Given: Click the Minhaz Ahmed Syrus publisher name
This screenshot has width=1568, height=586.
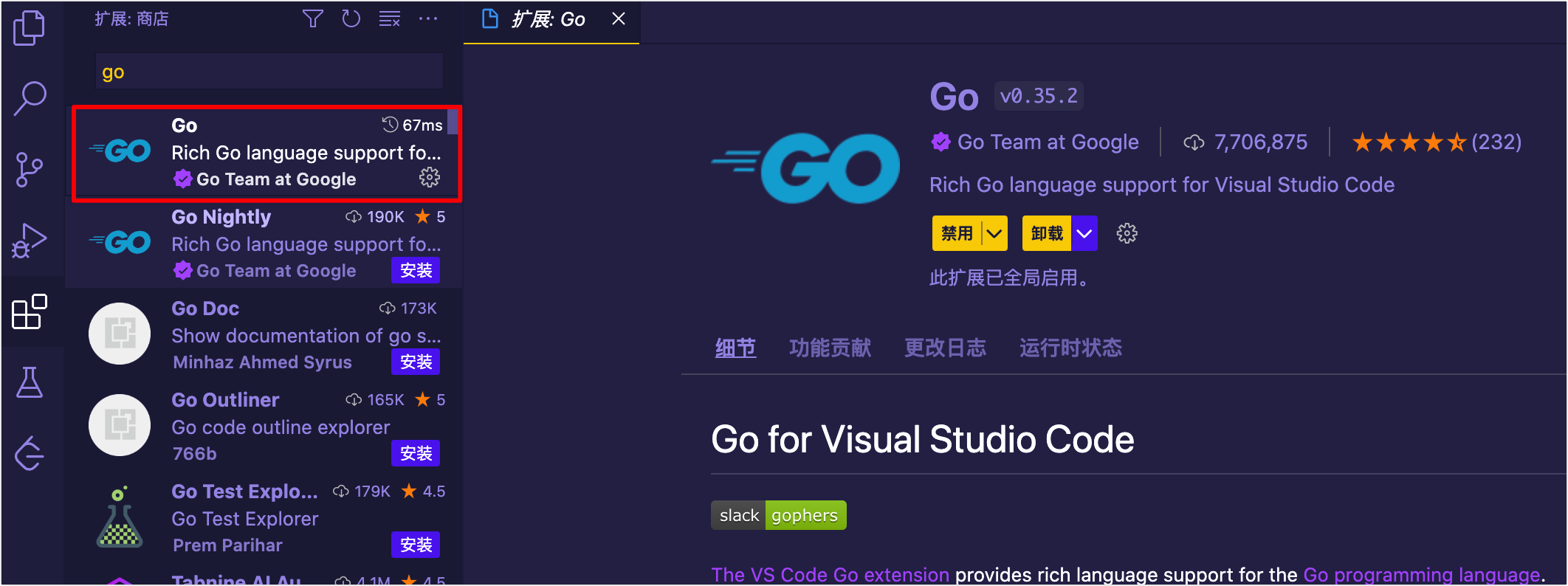Looking at the screenshot, I should coord(262,362).
